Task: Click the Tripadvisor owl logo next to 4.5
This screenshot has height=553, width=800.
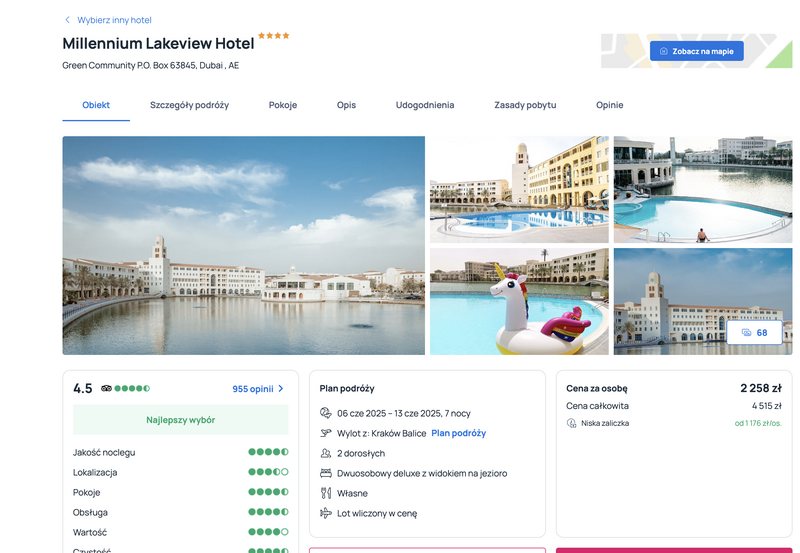Action: 106,388
